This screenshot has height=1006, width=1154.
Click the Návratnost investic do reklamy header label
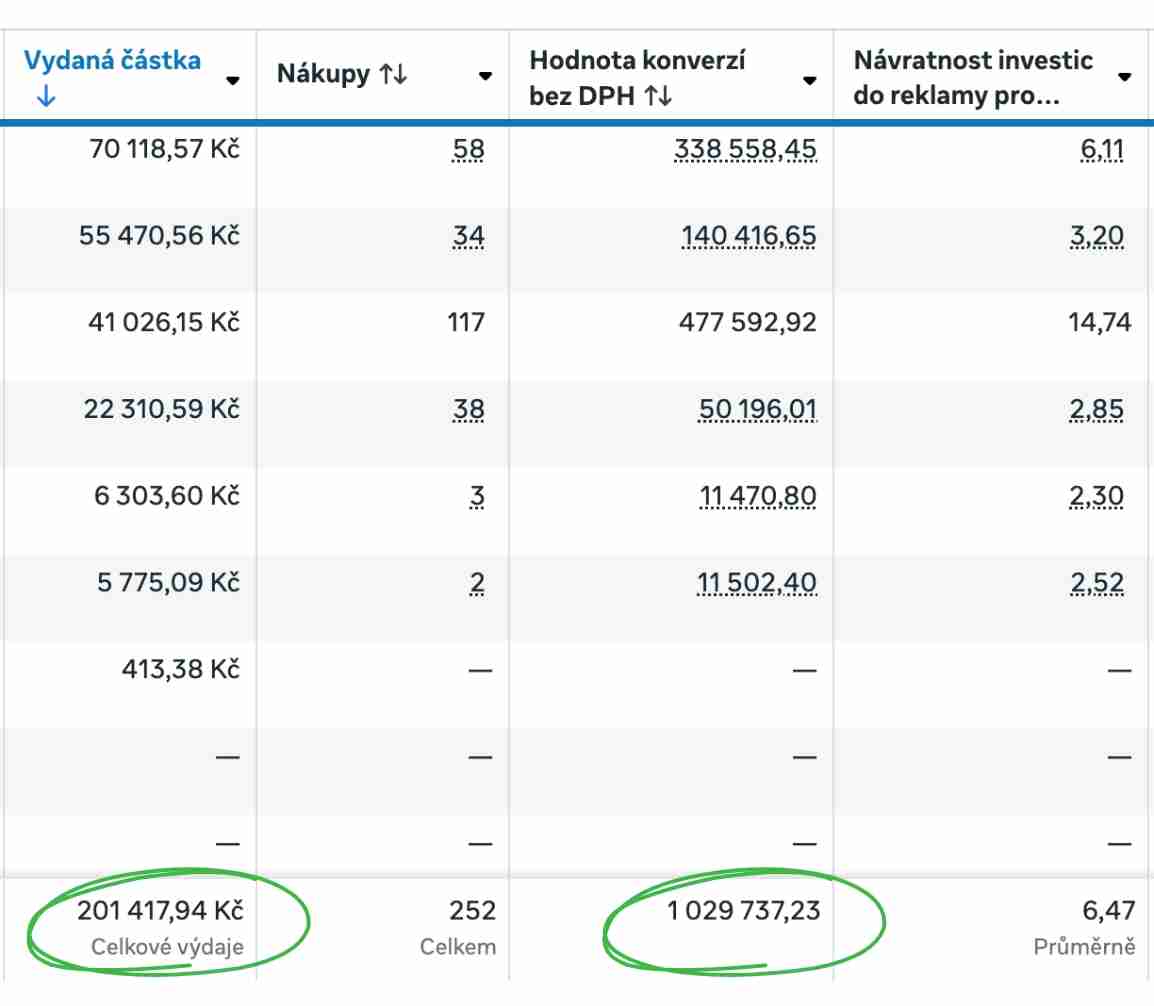(973, 77)
